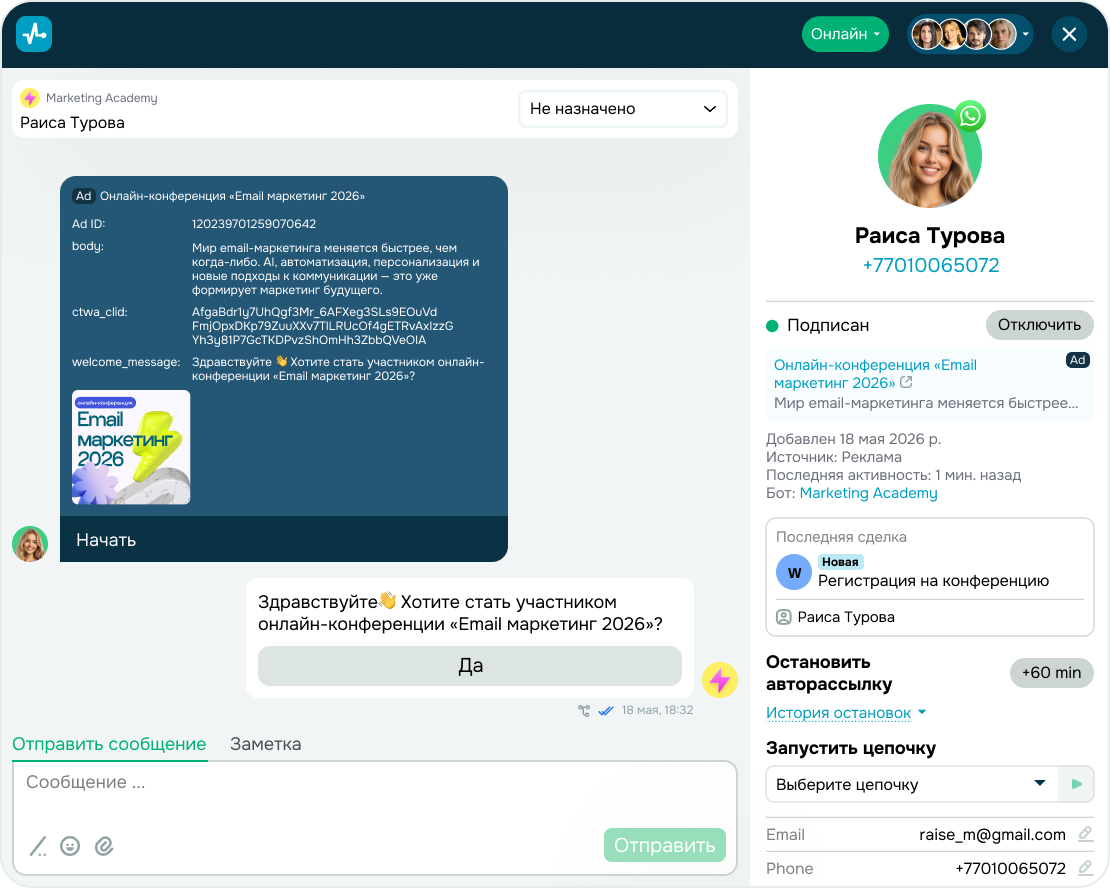Click the W deal pipeline icon
The height and width of the screenshot is (888, 1110).
(794, 572)
